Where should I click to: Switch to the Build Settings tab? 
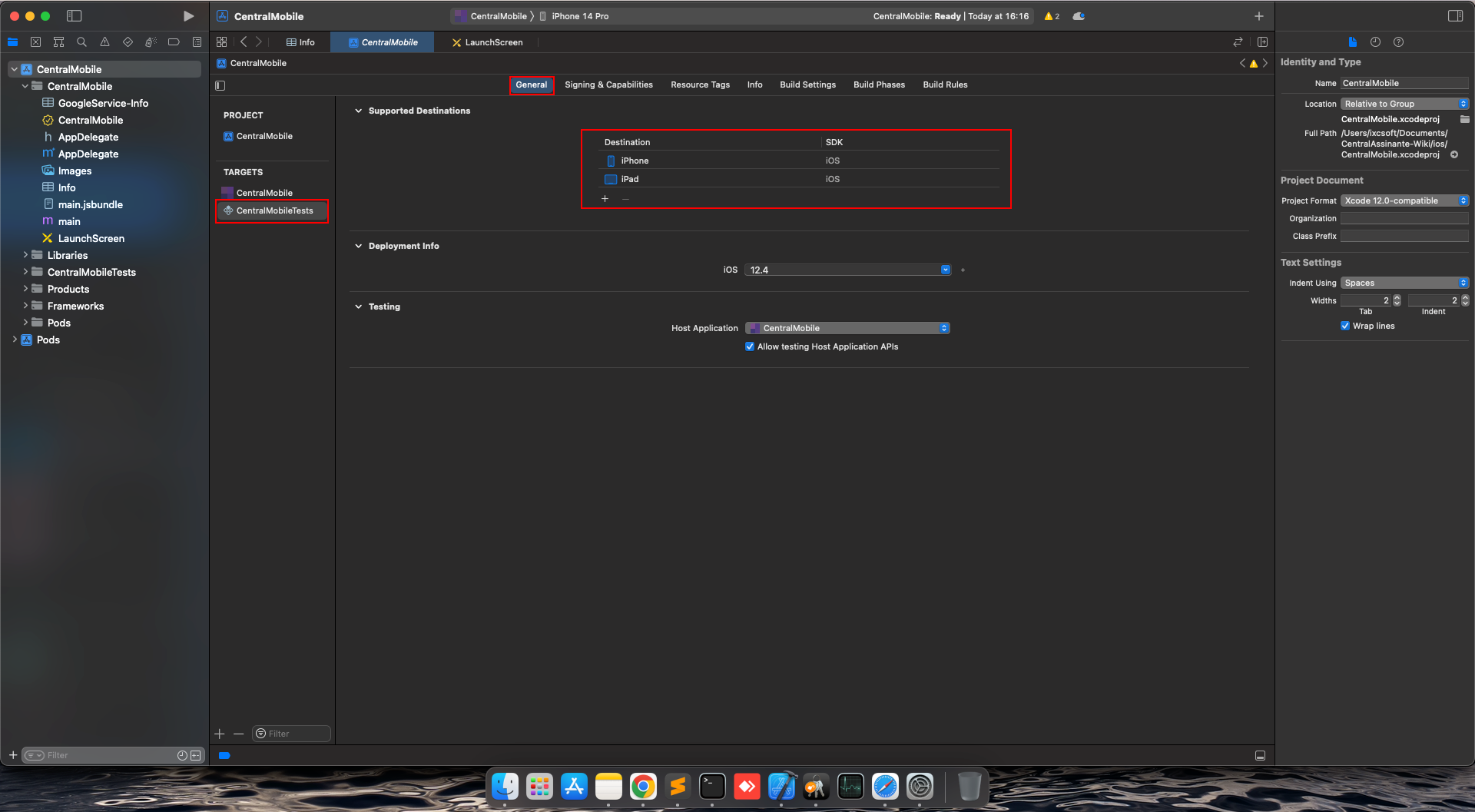807,85
